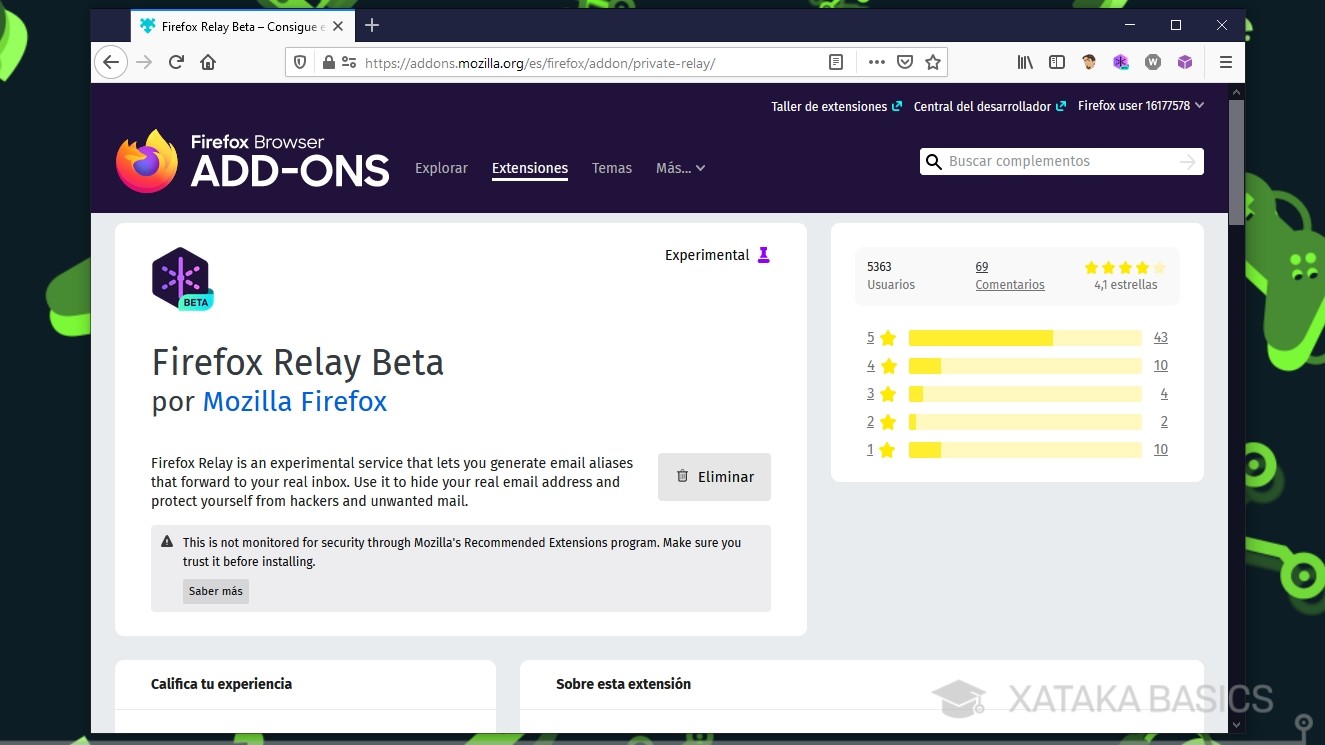Toggle reader view for this page
1325x745 pixels.
[x=836, y=61]
